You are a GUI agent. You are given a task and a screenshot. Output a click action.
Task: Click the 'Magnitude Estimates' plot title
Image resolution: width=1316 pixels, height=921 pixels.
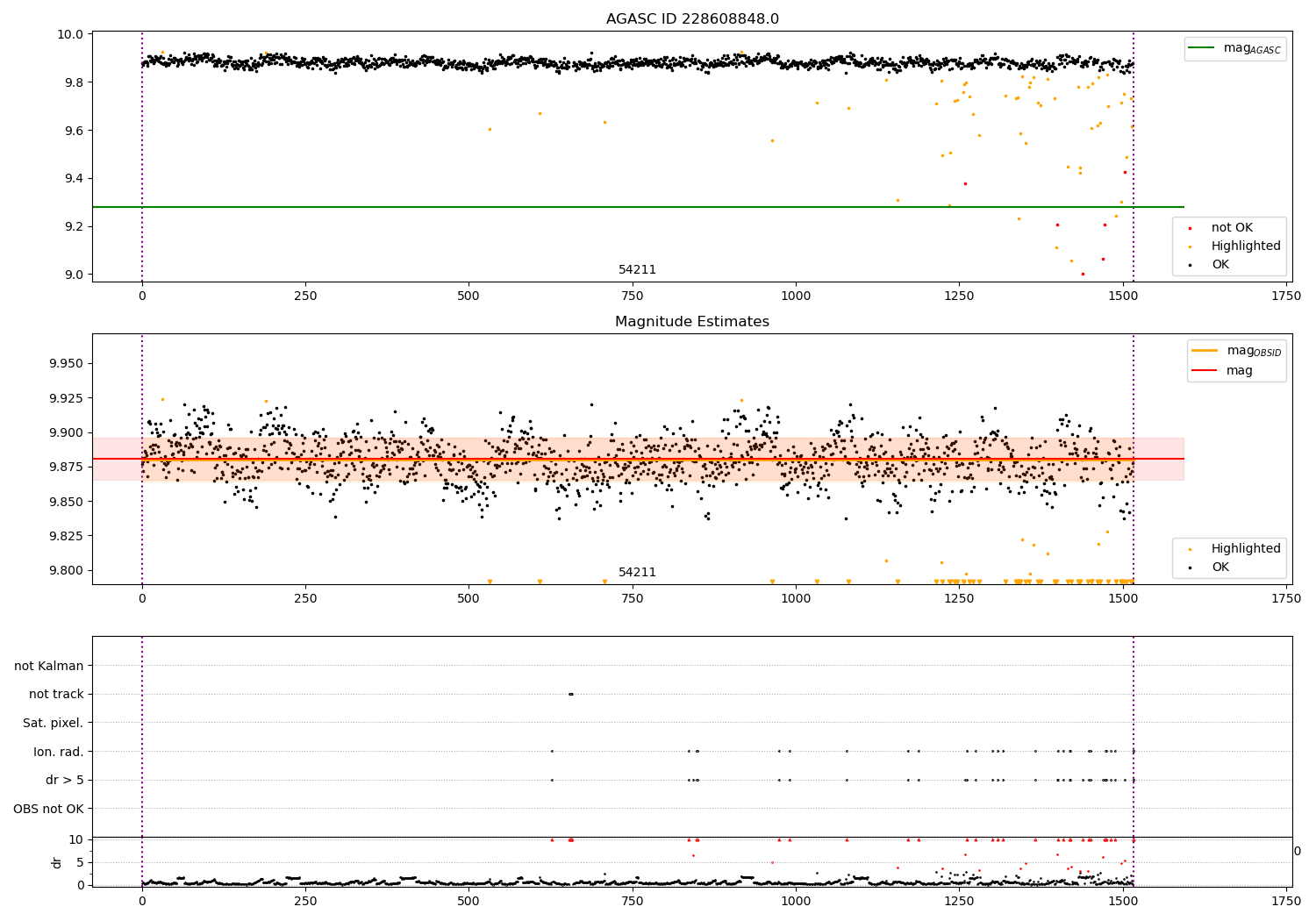pyautogui.click(x=692, y=322)
